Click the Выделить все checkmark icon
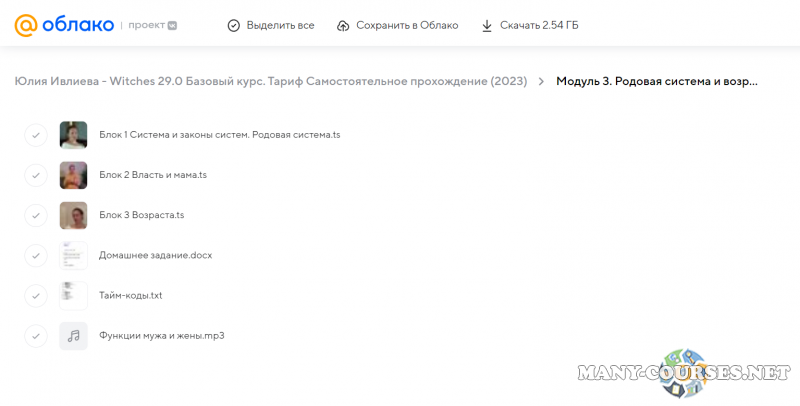The image size is (800, 406). pyautogui.click(x=234, y=25)
